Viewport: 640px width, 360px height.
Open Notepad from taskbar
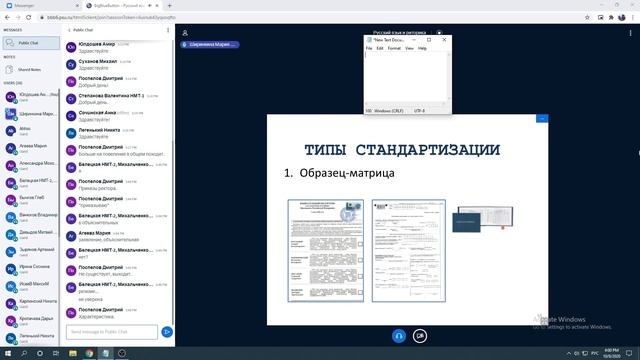(x=105, y=353)
